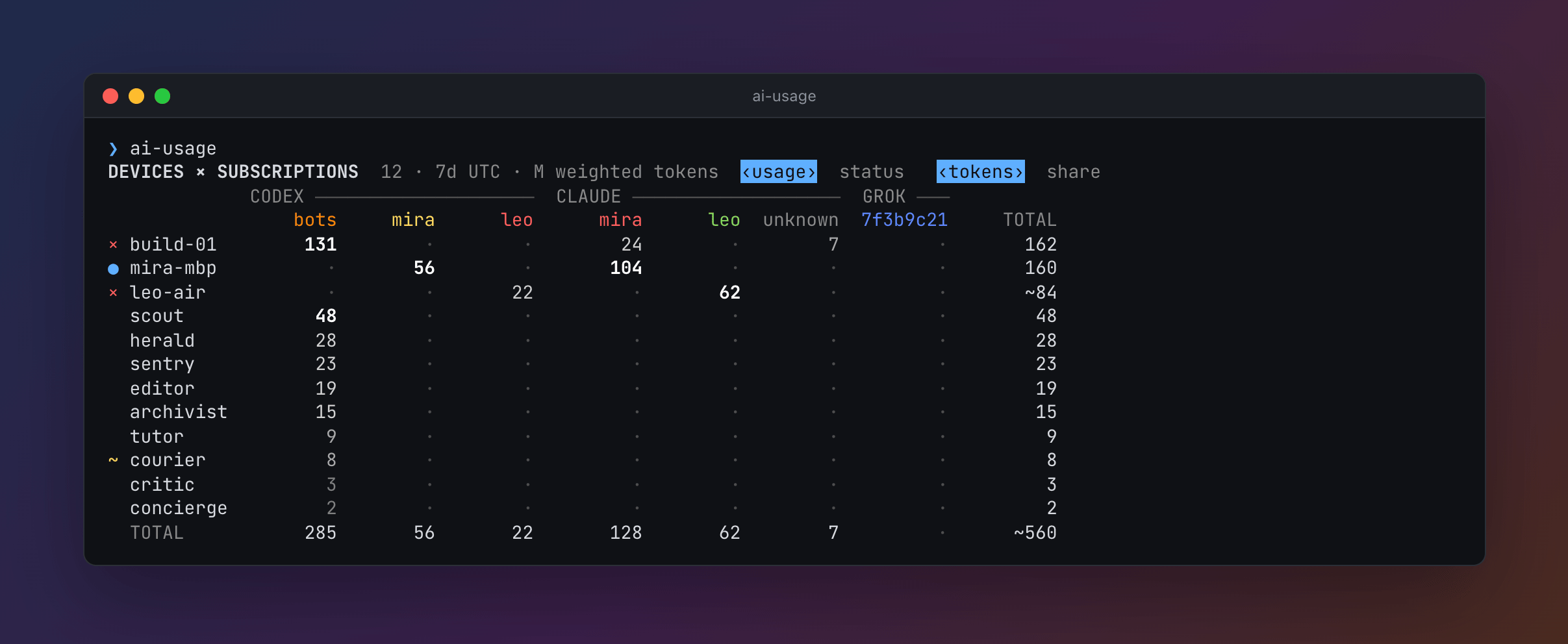Image resolution: width=1568 pixels, height=644 pixels.
Task: Click the ~84 total for leo-air
Action: pyautogui.click(x=1041, y=293)
